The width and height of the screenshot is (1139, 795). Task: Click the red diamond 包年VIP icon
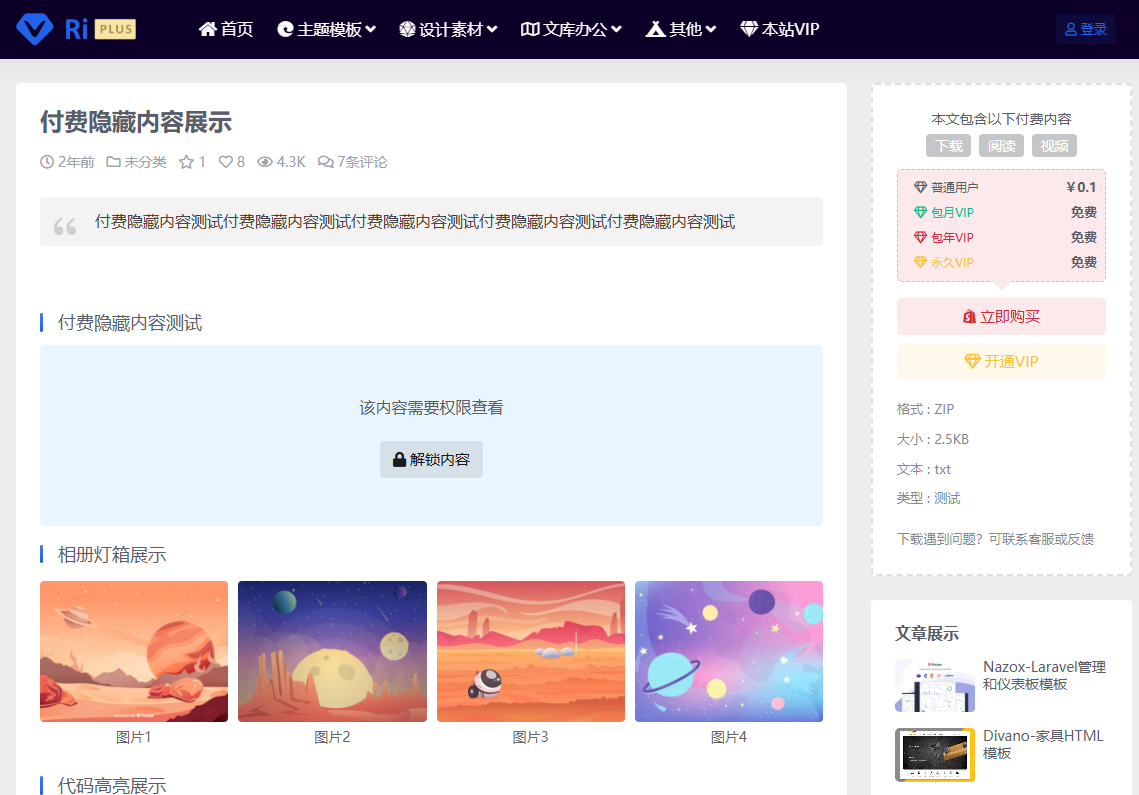tap(920, 238)
